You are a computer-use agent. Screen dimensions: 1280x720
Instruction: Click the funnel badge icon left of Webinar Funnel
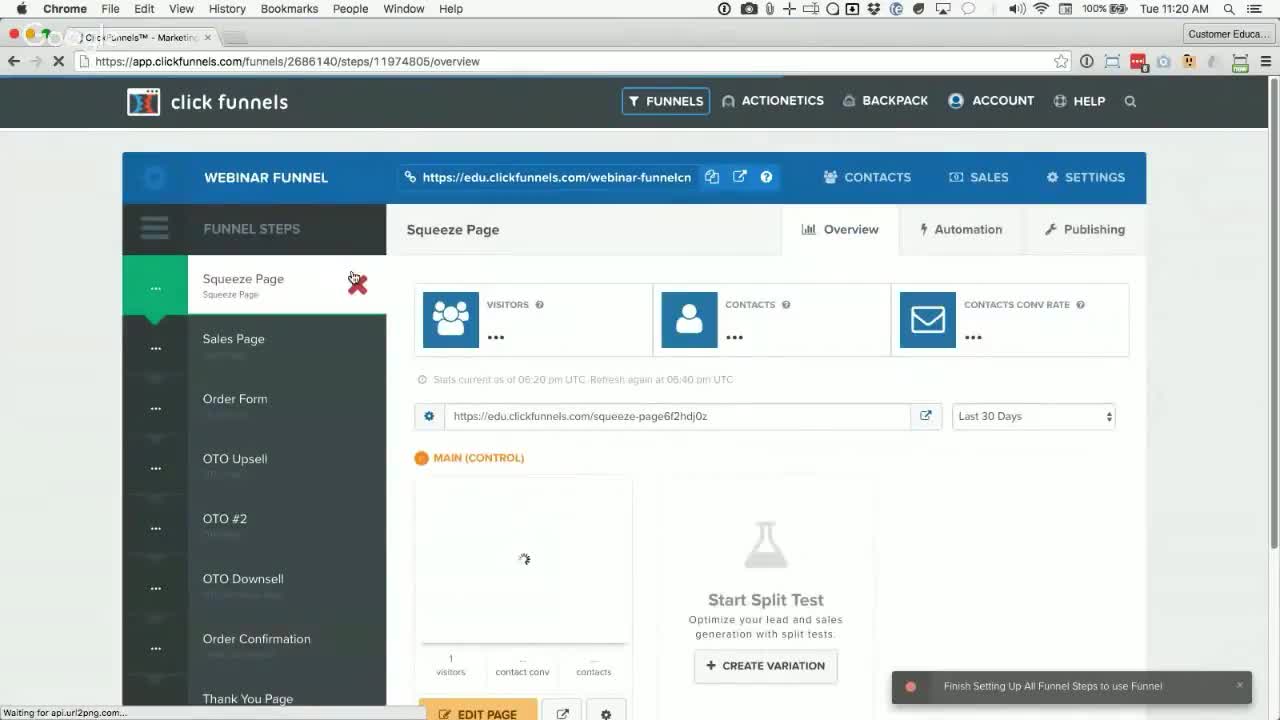154,178
